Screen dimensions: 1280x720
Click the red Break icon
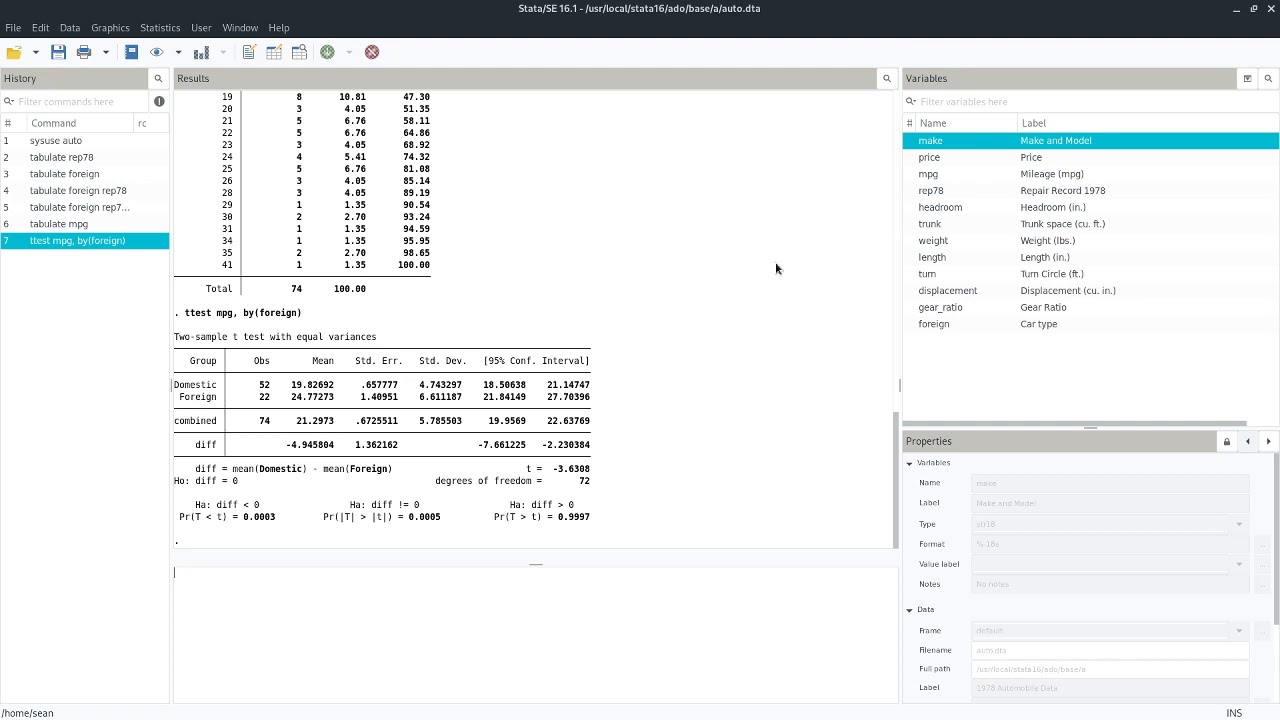click(x=372, y=52)
